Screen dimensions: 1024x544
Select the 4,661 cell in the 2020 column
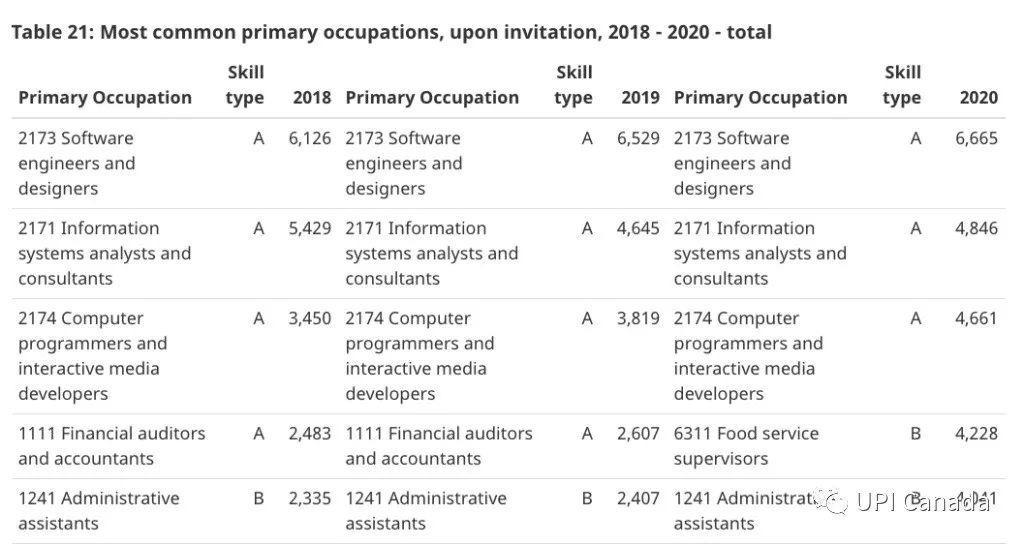click(976, 318)
